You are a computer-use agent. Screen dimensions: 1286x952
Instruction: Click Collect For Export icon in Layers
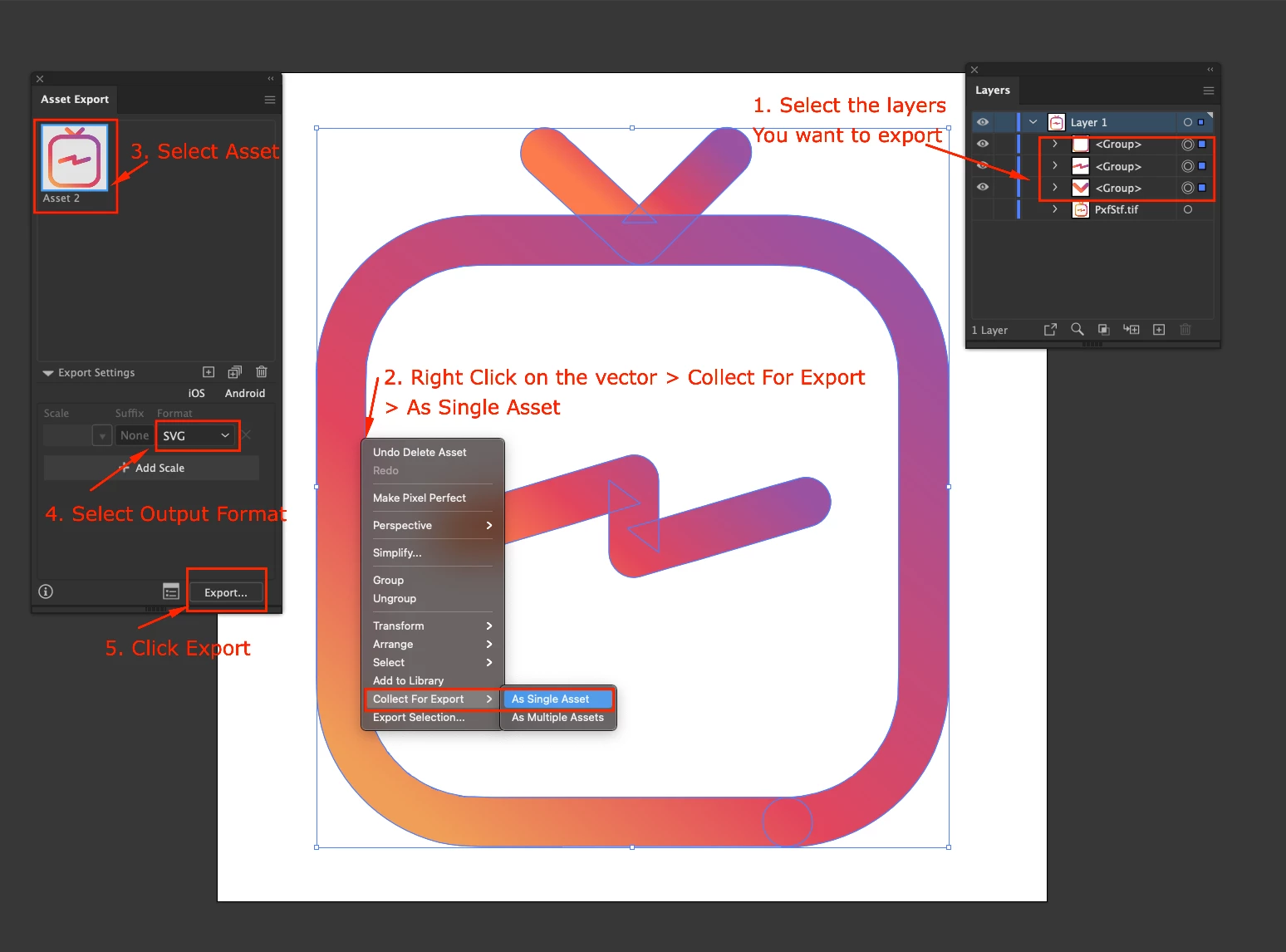coord(1051,330)
